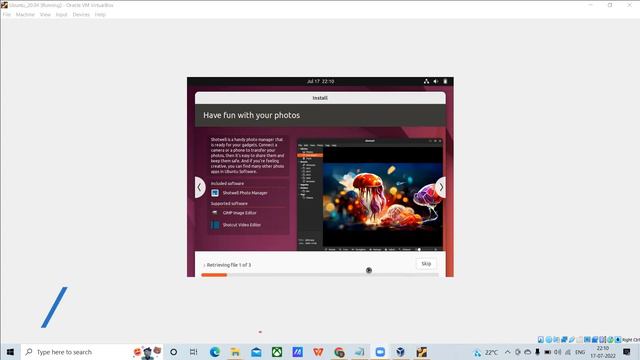Open the weather widget showing 22°C
Image resolution: width=640 pixels, height=360 pixels.
486,352
